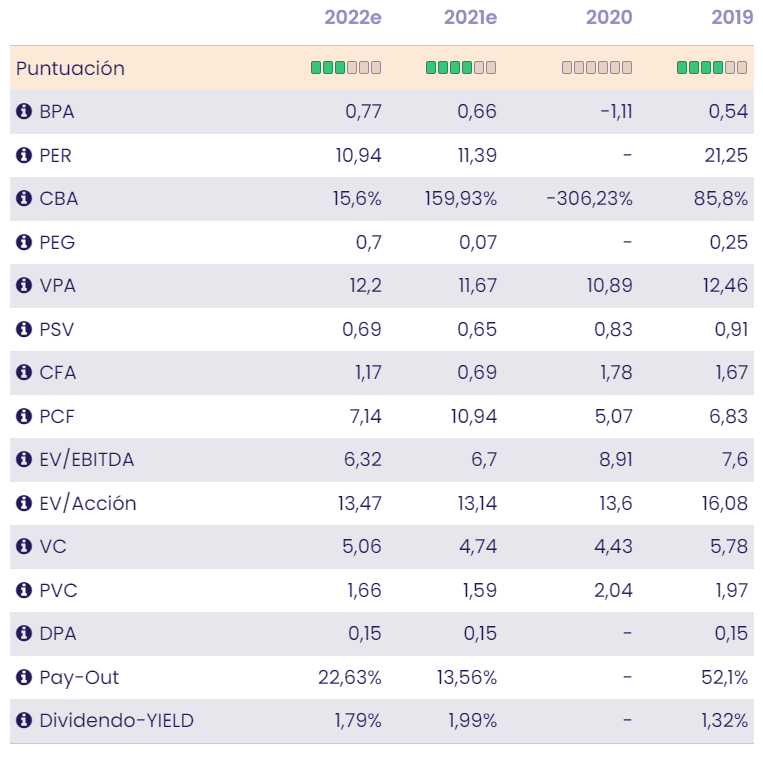Screen dimensions: 763x759
Task: Select the 2022e column header
Action: pyautogui.click(x=353, y=17)
